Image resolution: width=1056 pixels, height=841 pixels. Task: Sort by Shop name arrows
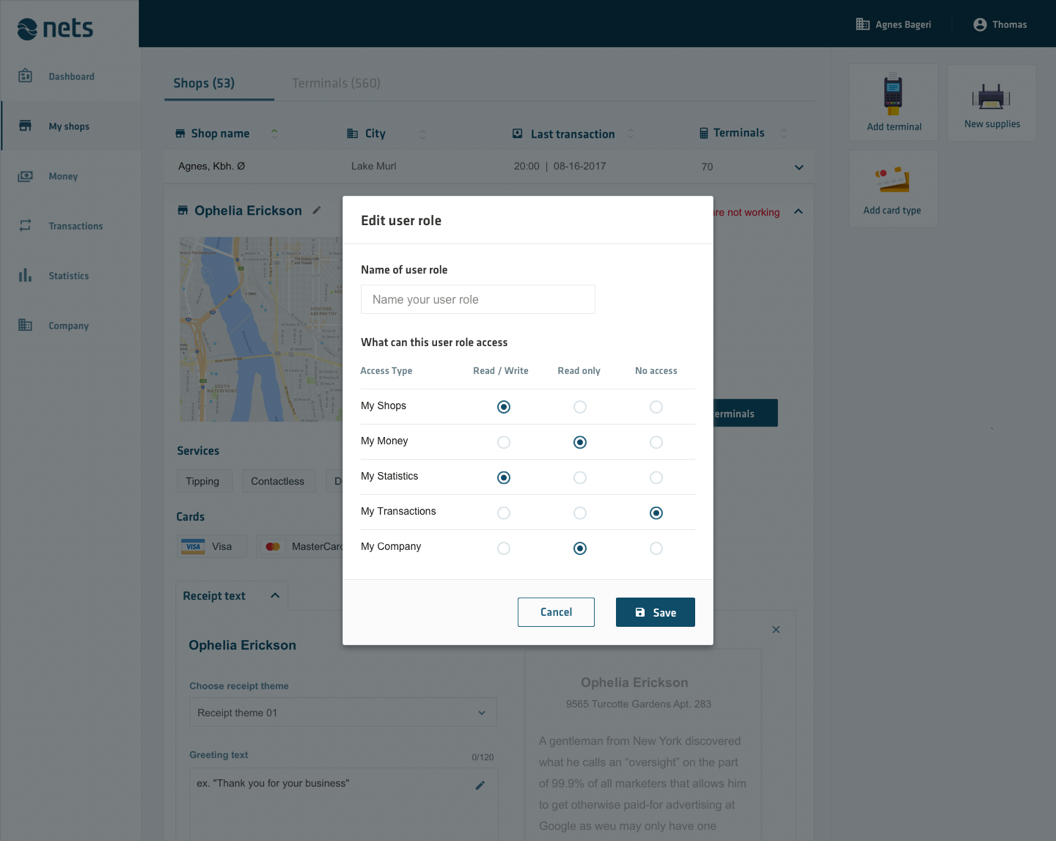click(x=274, y=133)
